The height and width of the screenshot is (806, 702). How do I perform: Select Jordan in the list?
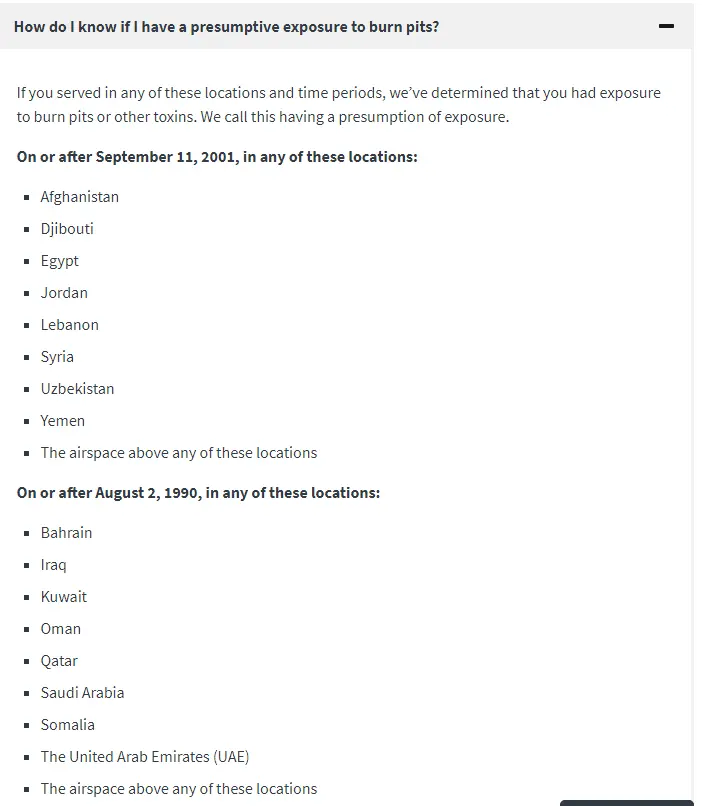tap(64, 293)
